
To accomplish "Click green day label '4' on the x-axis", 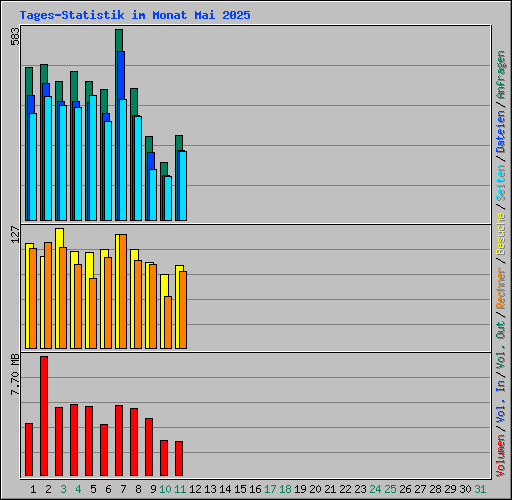I will click(78, 489).
